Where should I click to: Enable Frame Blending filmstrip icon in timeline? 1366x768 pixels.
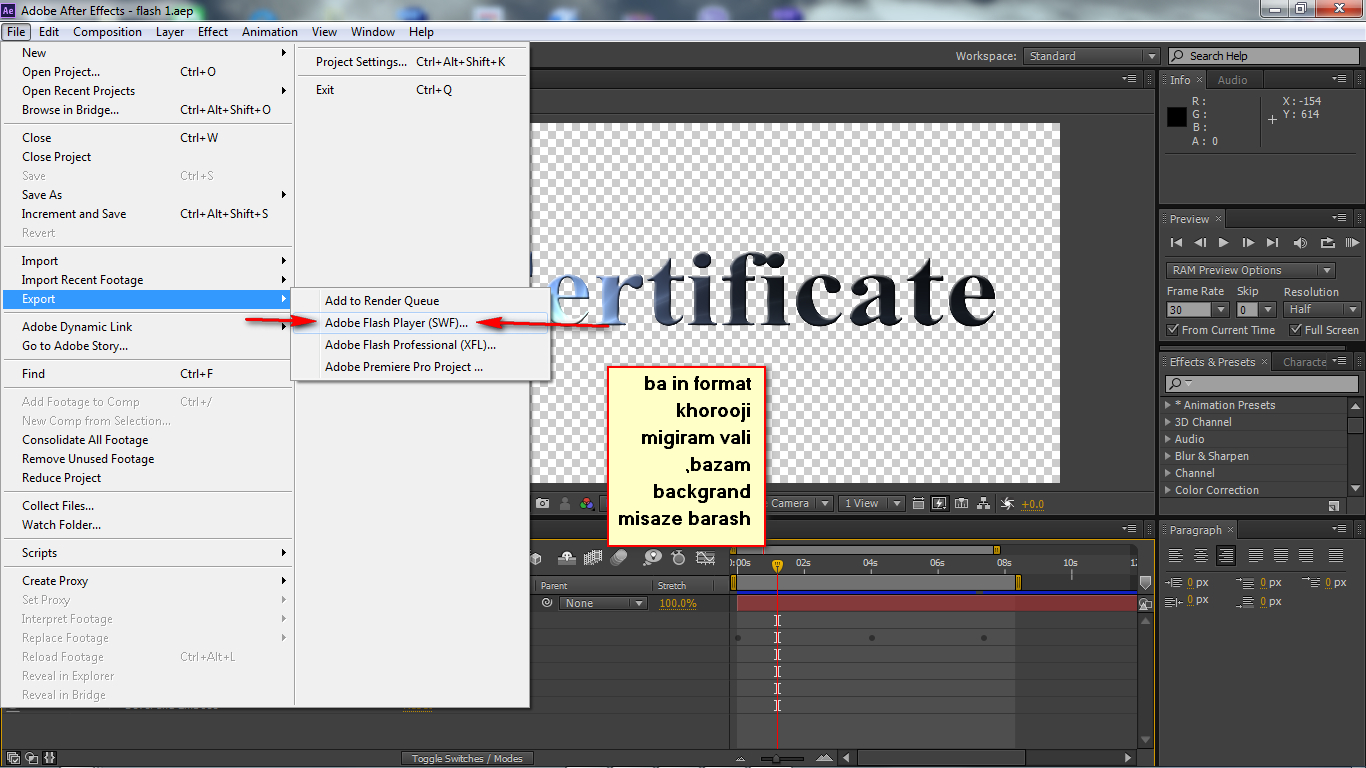pyautogui.click(x=593, y=558)
